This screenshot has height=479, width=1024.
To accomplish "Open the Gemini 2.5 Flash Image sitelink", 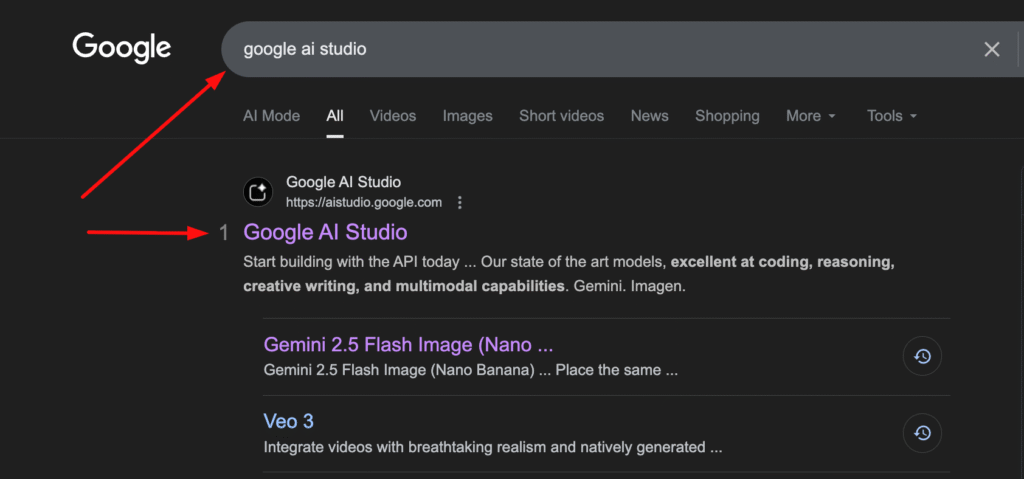I will (408, 345).
